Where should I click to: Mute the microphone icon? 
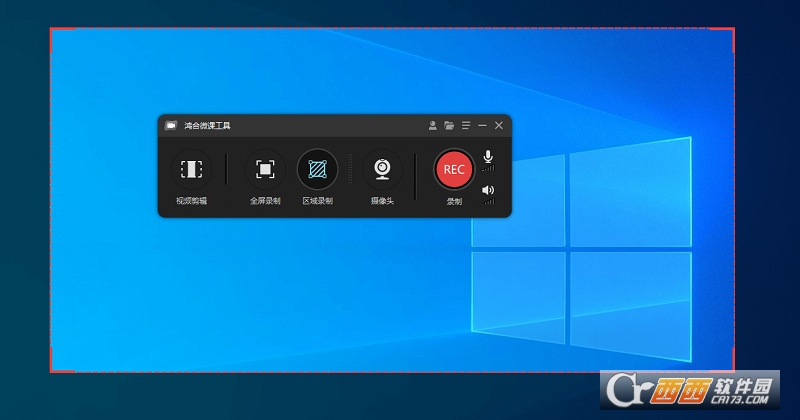click(x=488, y=156)
